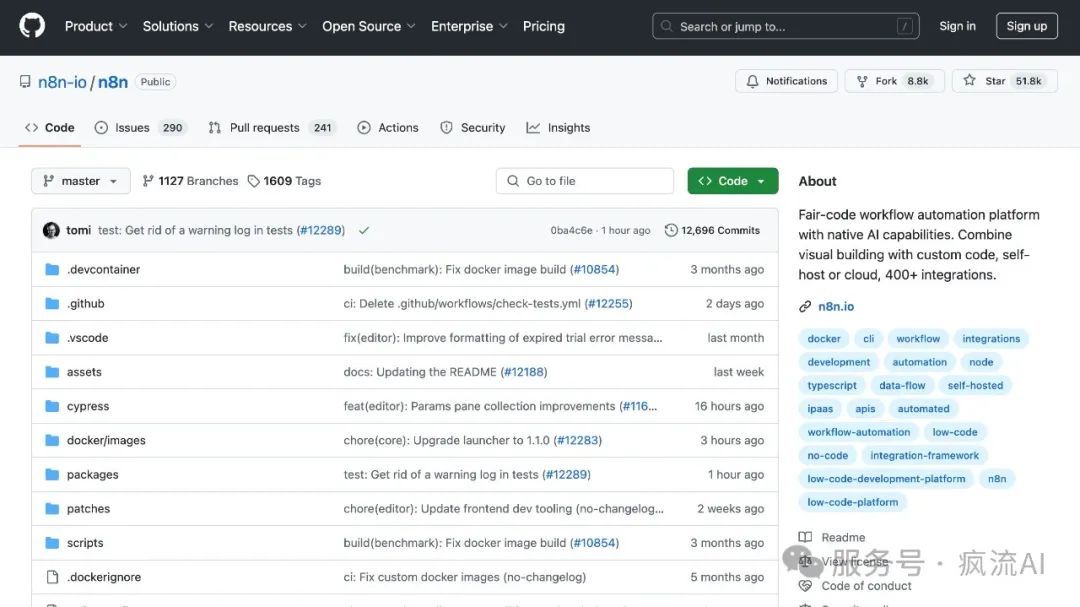This screenshot has height=607, width=1080.
Task: Switch to the Issues tab
Action: [141, 127]
